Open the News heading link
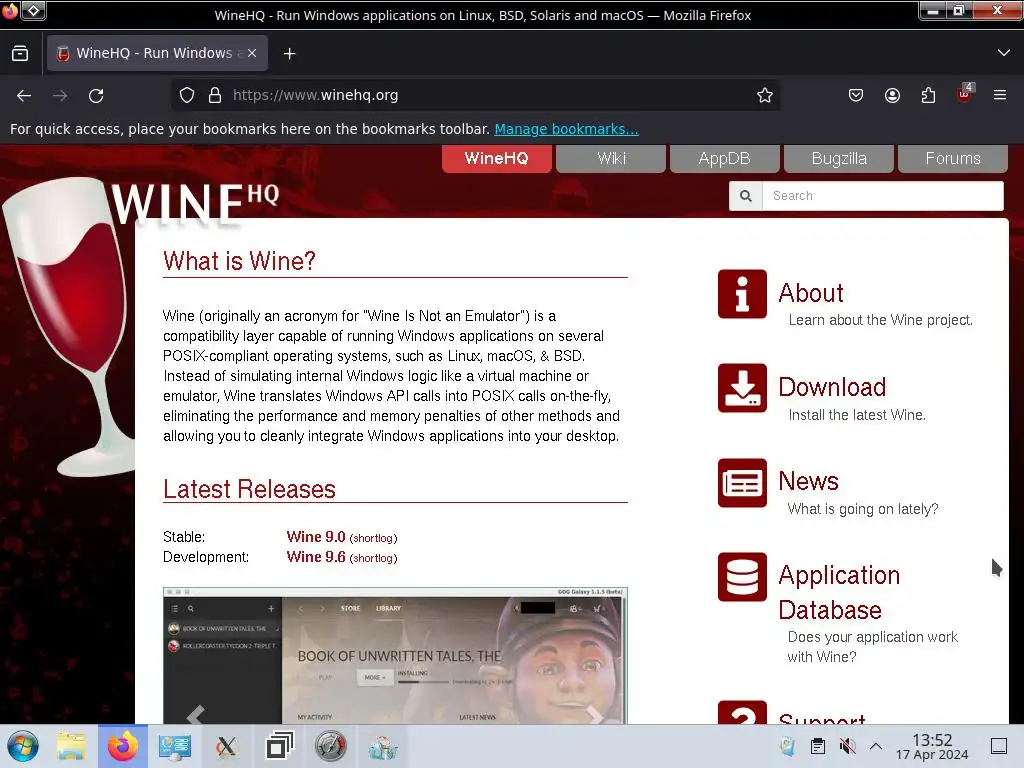 point(808,481)
